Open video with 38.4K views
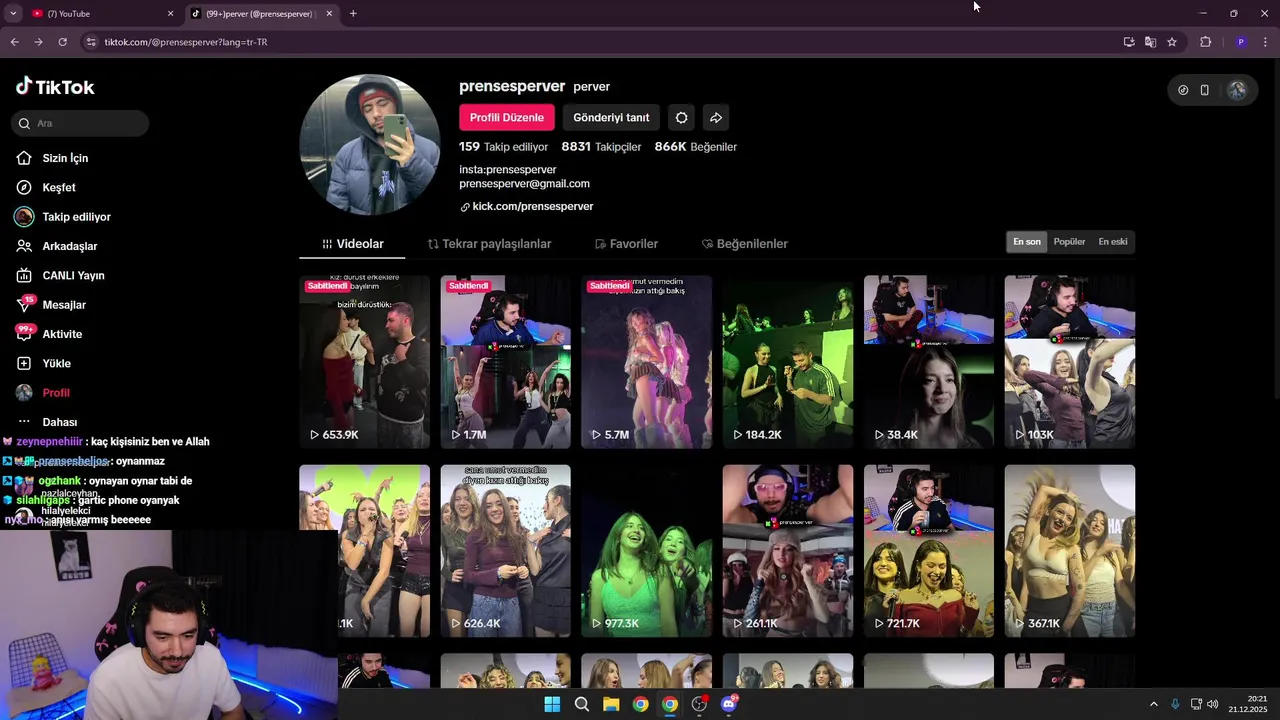 929,362
